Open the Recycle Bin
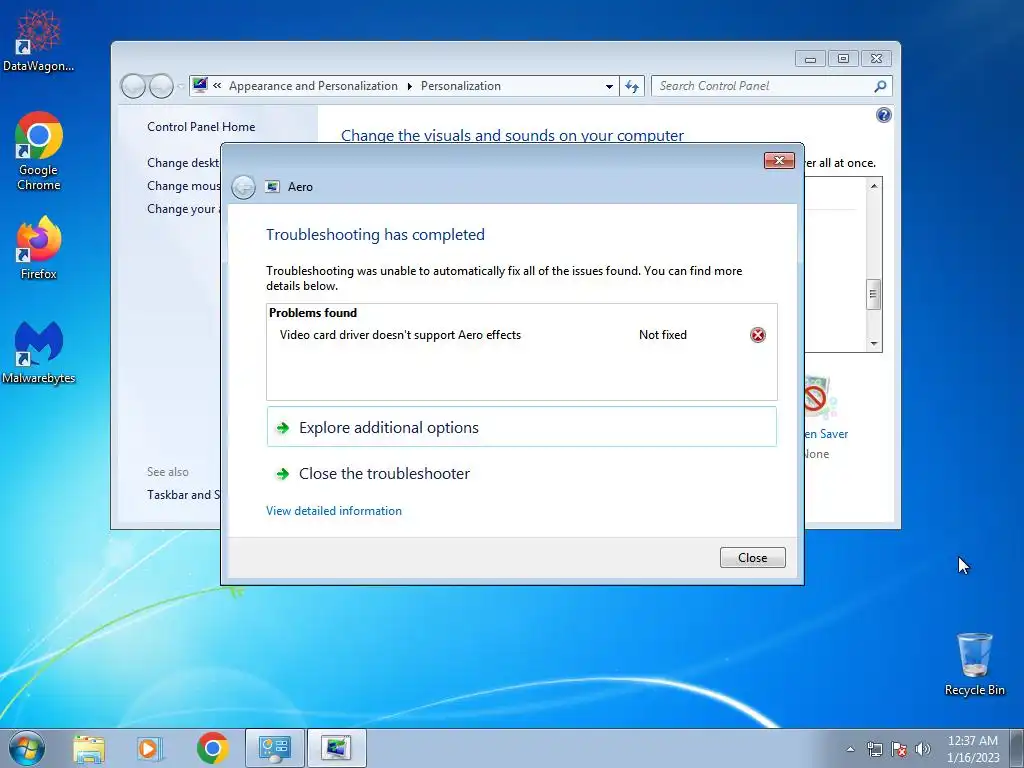The image size is (1024, 768). 974,664
